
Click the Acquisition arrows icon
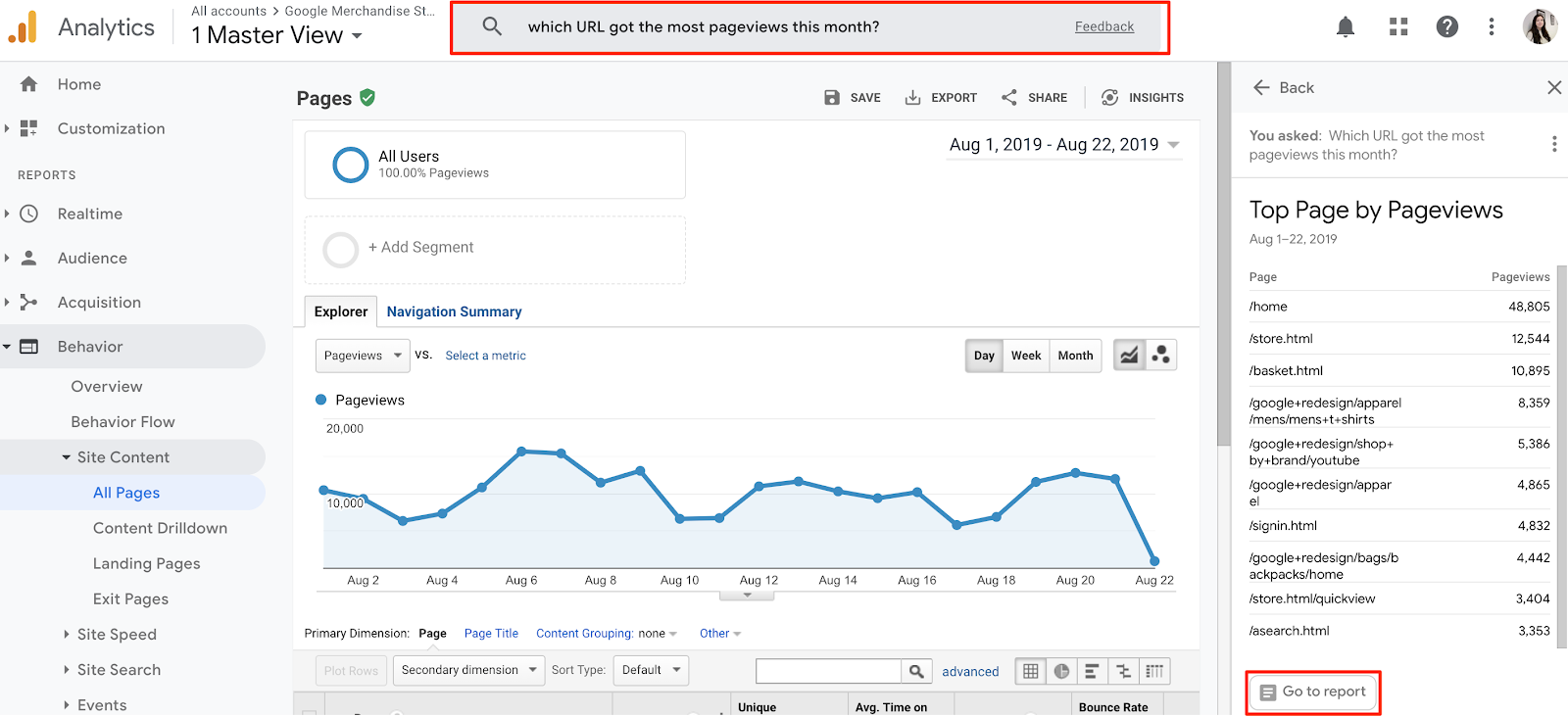(29, 303)
